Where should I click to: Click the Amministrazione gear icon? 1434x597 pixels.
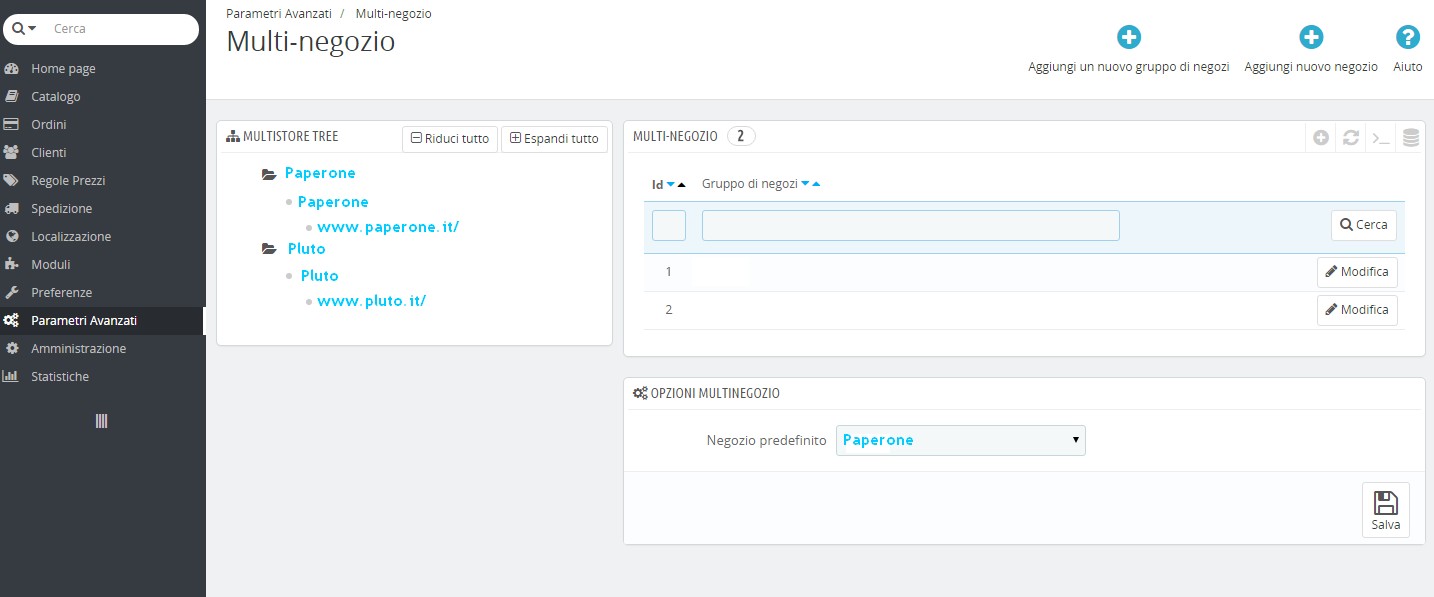(12, 349)
